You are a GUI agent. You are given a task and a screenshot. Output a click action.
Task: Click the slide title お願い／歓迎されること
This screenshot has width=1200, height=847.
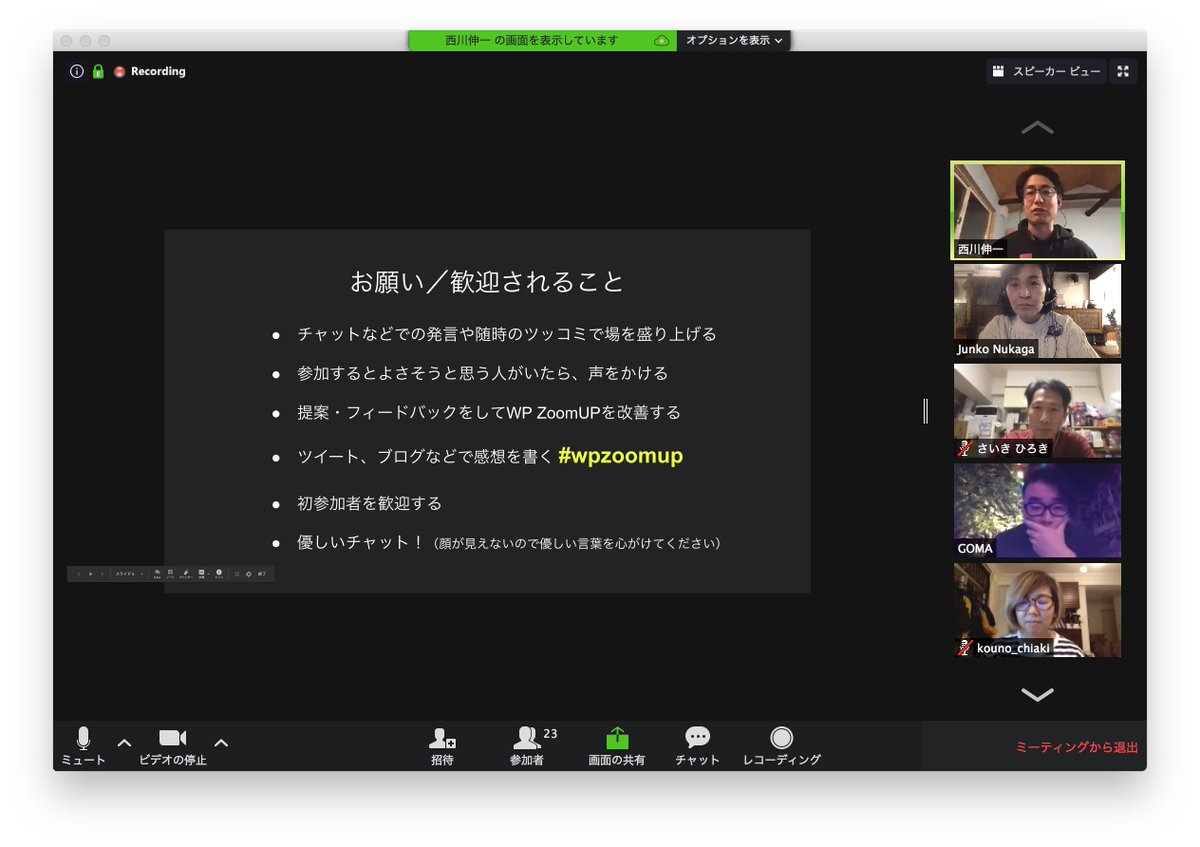click(x=487, y=282)
